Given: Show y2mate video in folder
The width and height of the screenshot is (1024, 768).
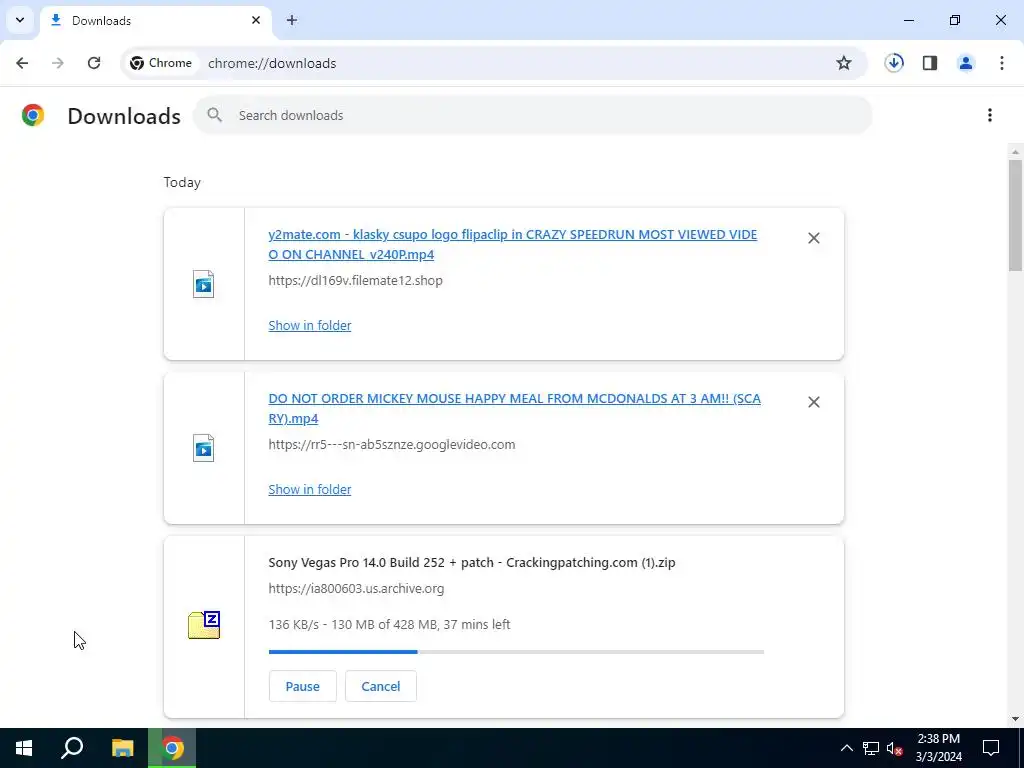Looking at the screenshot, I should click(x=310, y=325).
